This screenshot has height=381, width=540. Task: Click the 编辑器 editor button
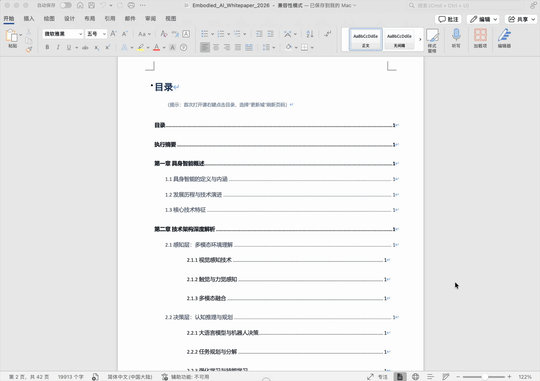(x=504, y=38)
